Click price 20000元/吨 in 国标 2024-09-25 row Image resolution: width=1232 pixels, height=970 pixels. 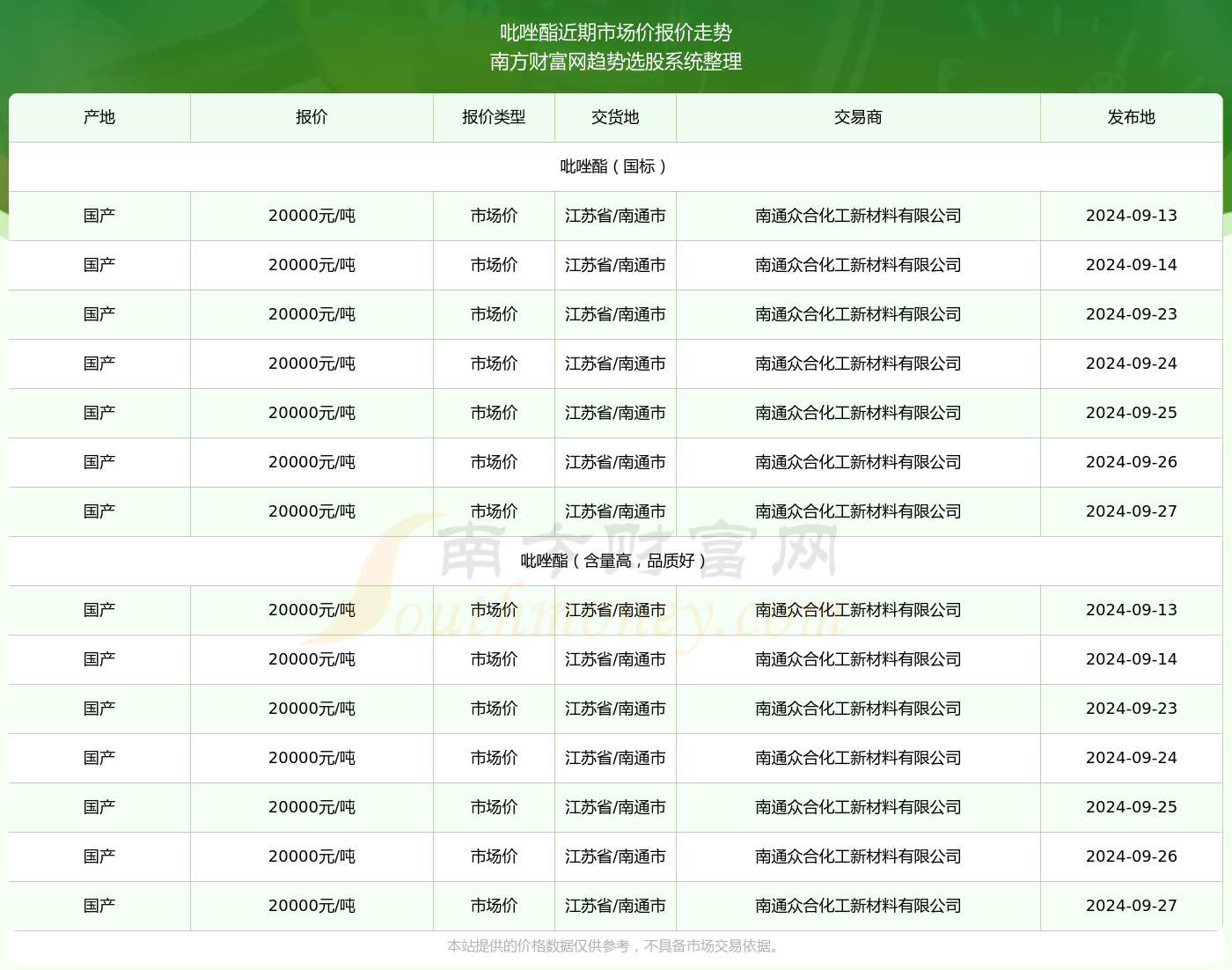(x=312, y=413)
